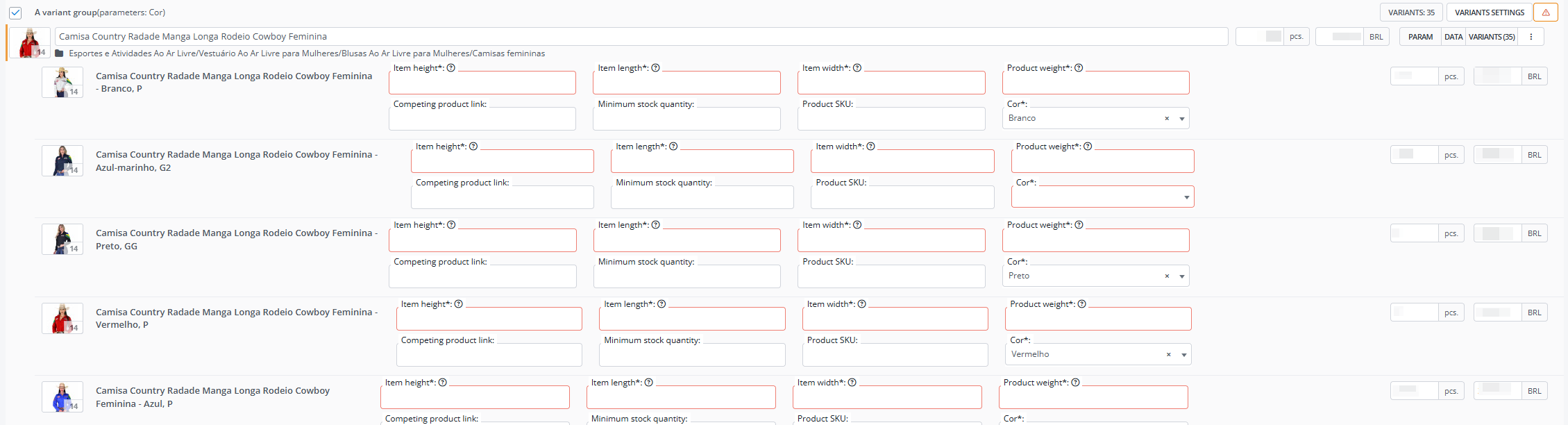Click the folder icon before the category path

tap(60, 53)
